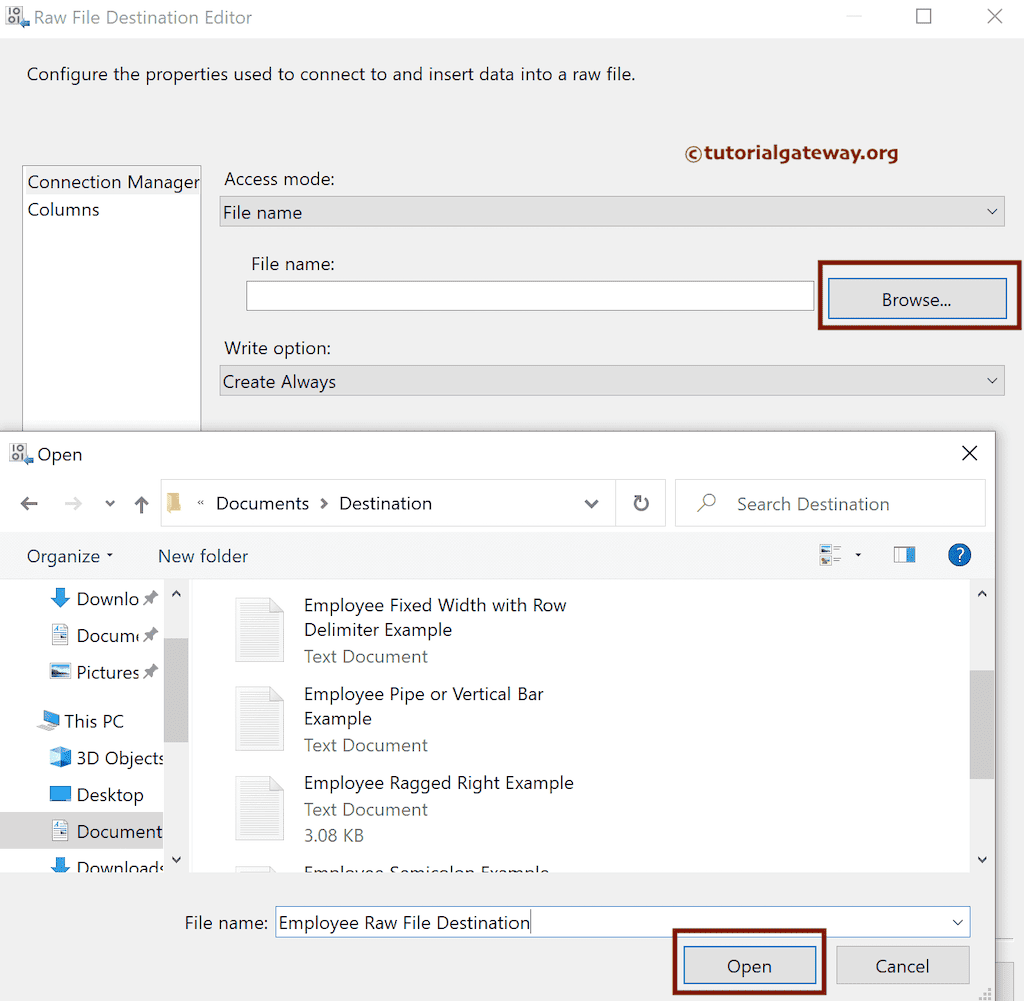The image size is (1024, 1001).
Task: Click the Up one level arrow
Action: (x=141, y=504)
